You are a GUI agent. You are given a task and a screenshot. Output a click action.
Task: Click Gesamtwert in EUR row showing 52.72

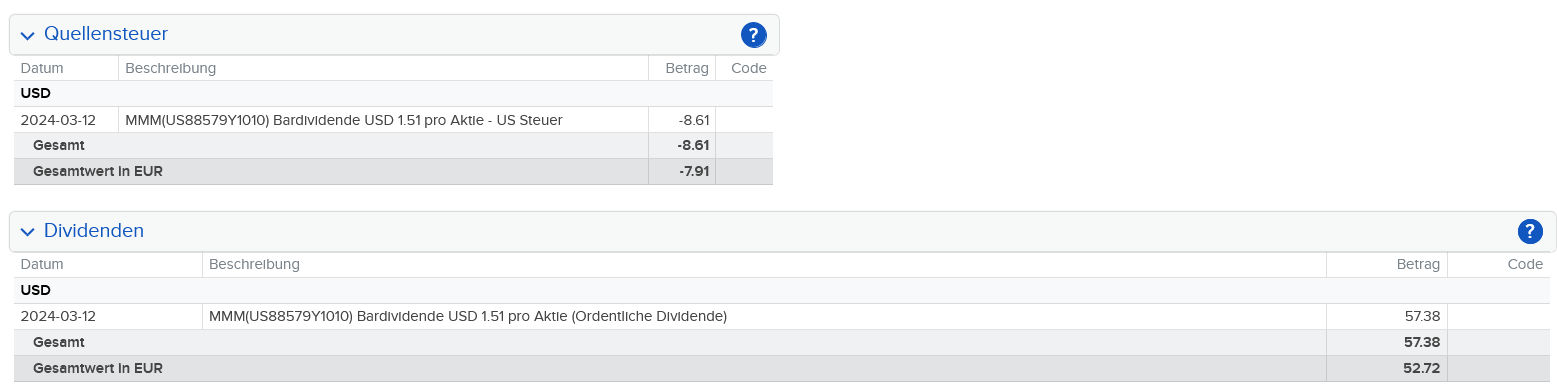(x=783, y=369)
